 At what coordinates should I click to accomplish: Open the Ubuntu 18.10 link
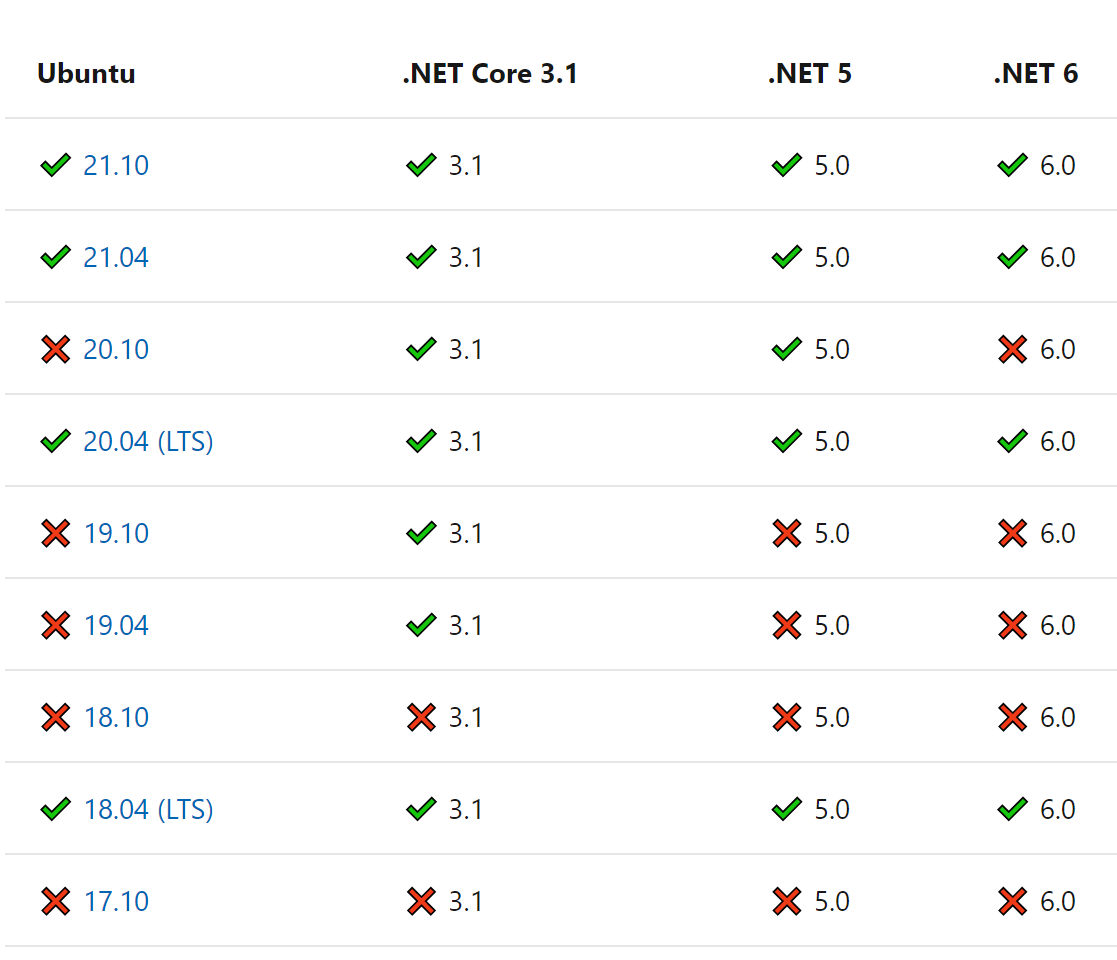pos(116,717)
